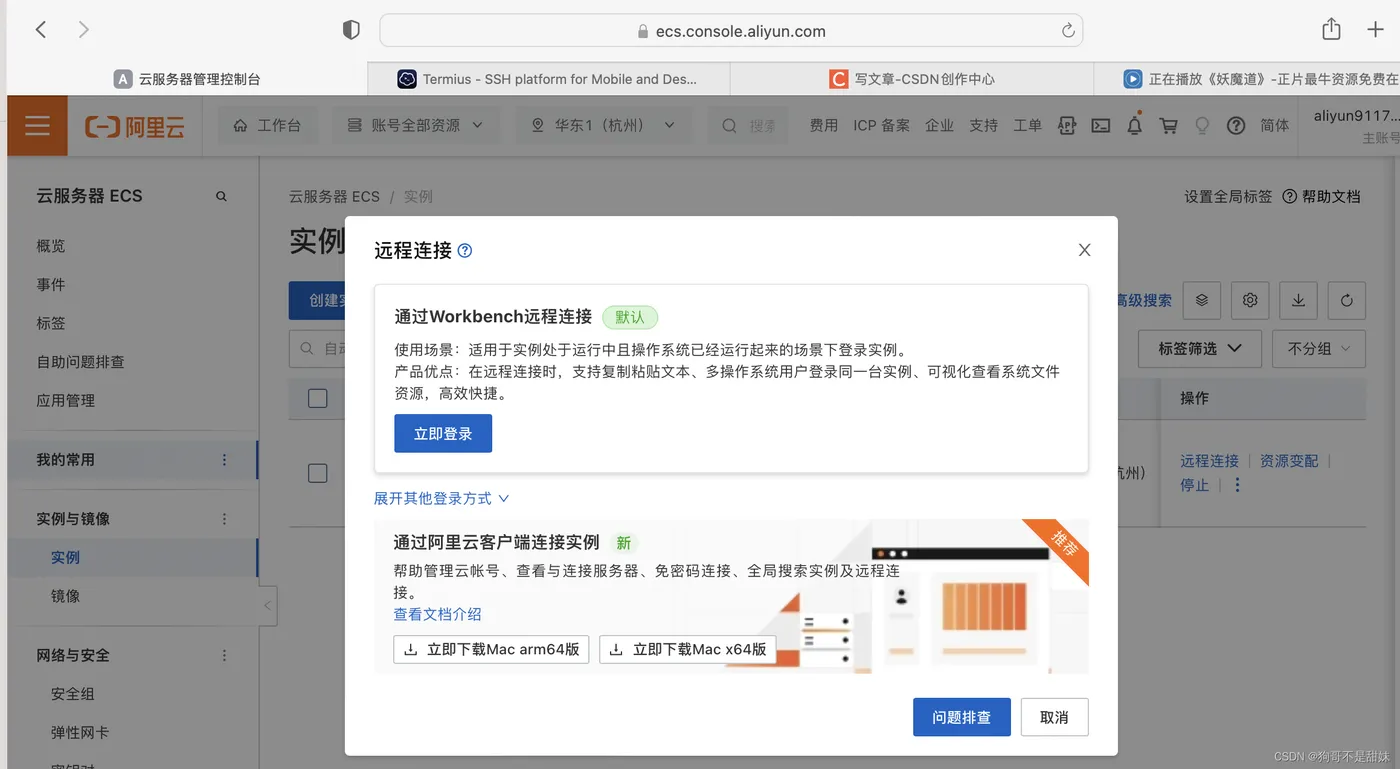Switch language via 简体
Screen dimensions: 1400x769
1275,125
